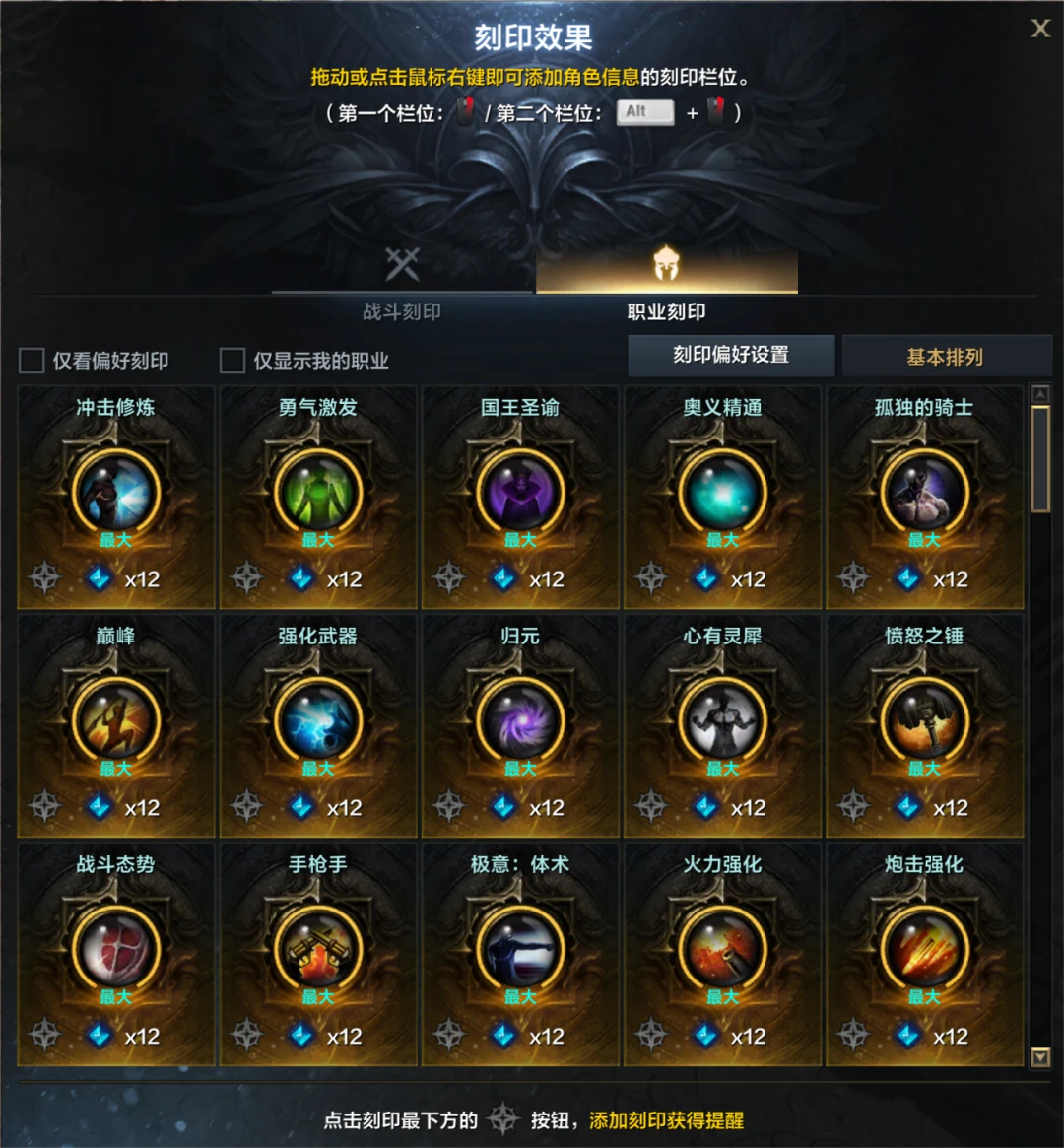The height and width of the screenshot is (1148, 1064).
Task: Select the 归元 spiral engraving icon
Action: click(520, 720)
